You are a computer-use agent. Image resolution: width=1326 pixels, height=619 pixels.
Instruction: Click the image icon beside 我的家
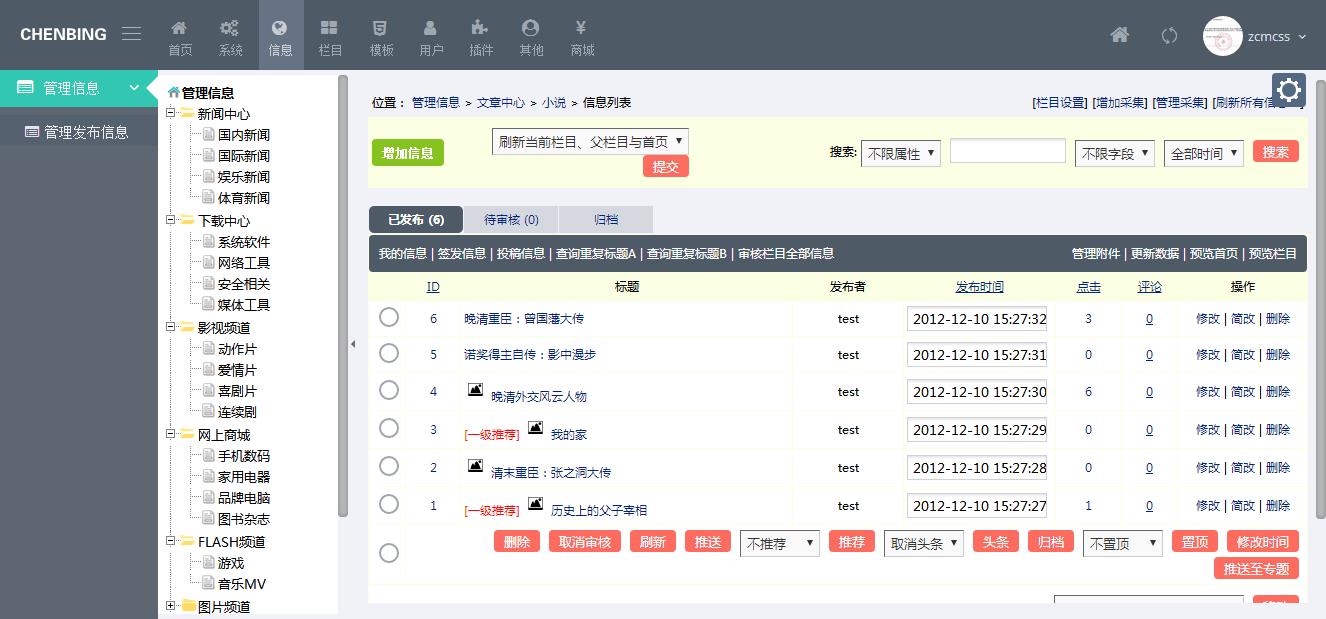536,428
